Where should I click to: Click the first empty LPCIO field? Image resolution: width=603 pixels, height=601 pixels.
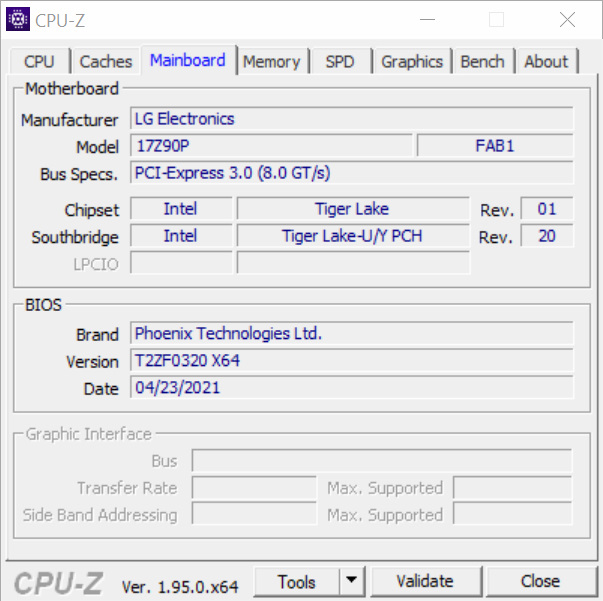point(181,263)
